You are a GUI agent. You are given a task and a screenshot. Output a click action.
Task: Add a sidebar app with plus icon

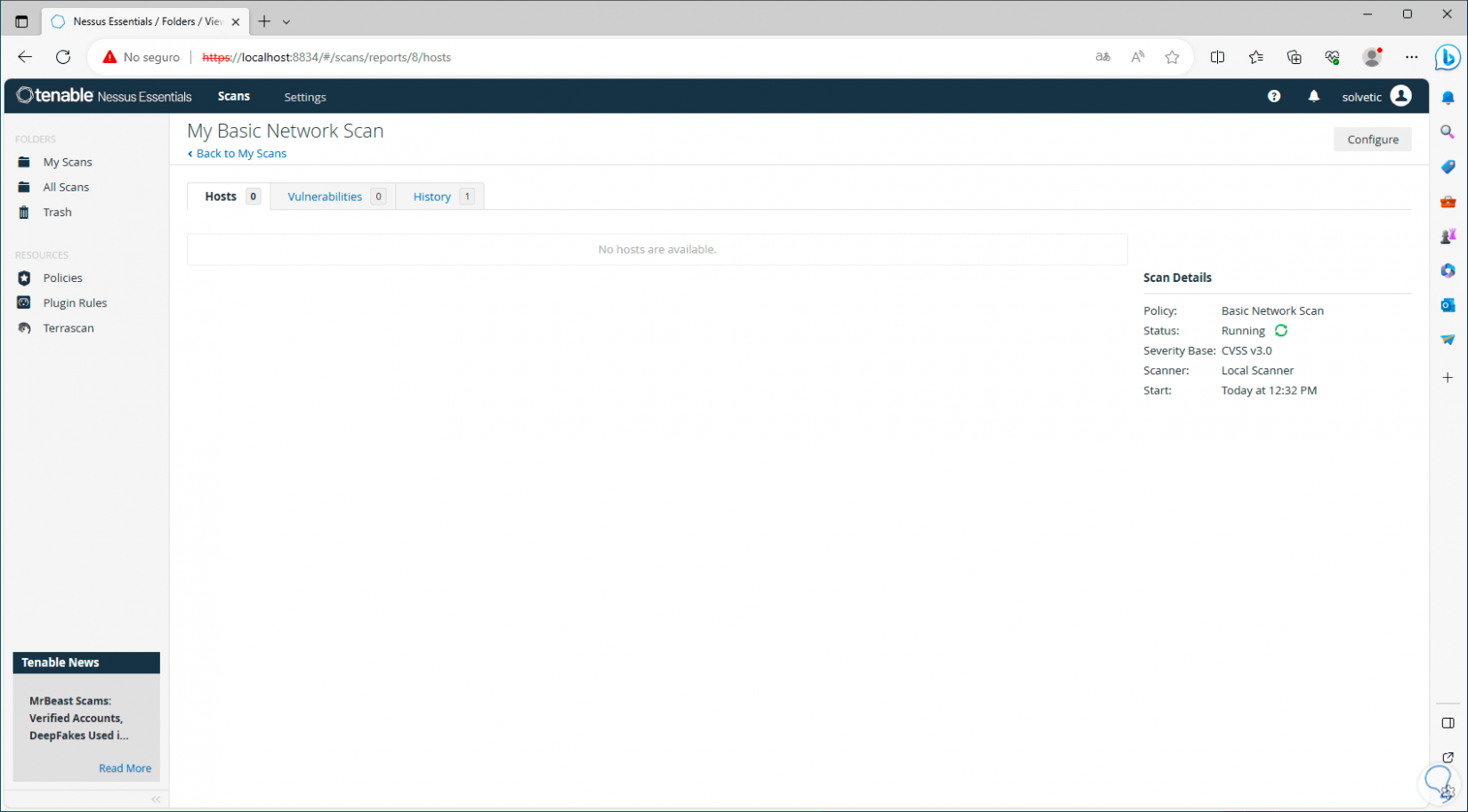coord(1448,378)
